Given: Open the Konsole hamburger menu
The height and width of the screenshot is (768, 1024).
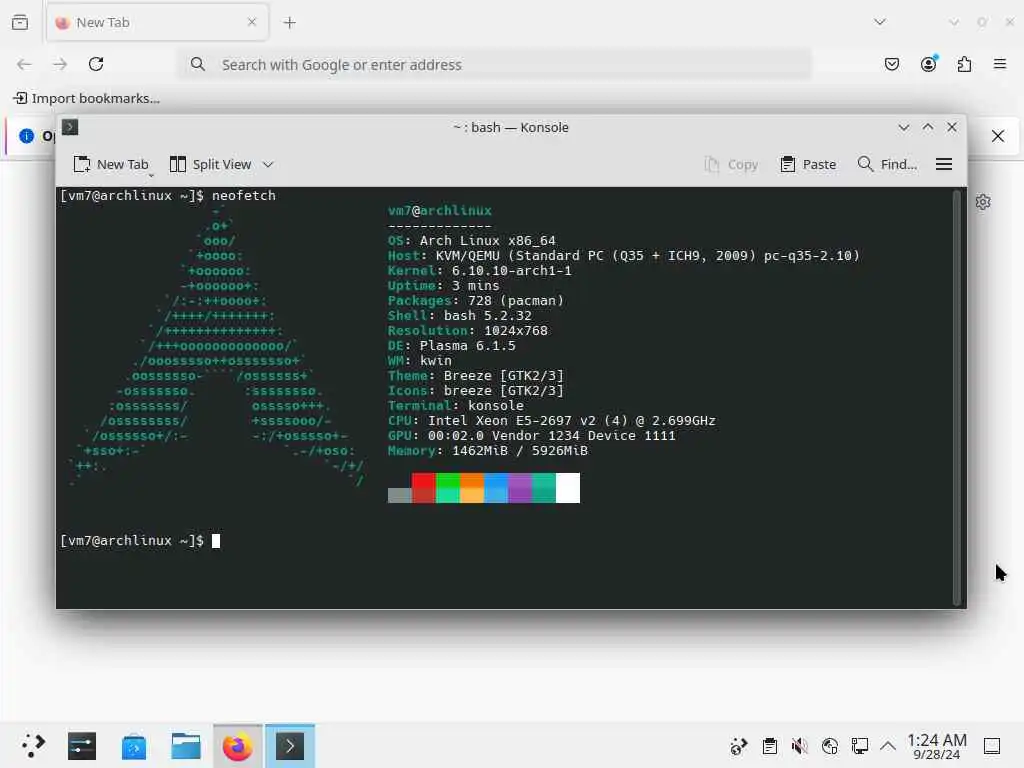Looking at the screenshot, I should pos(944,165).
